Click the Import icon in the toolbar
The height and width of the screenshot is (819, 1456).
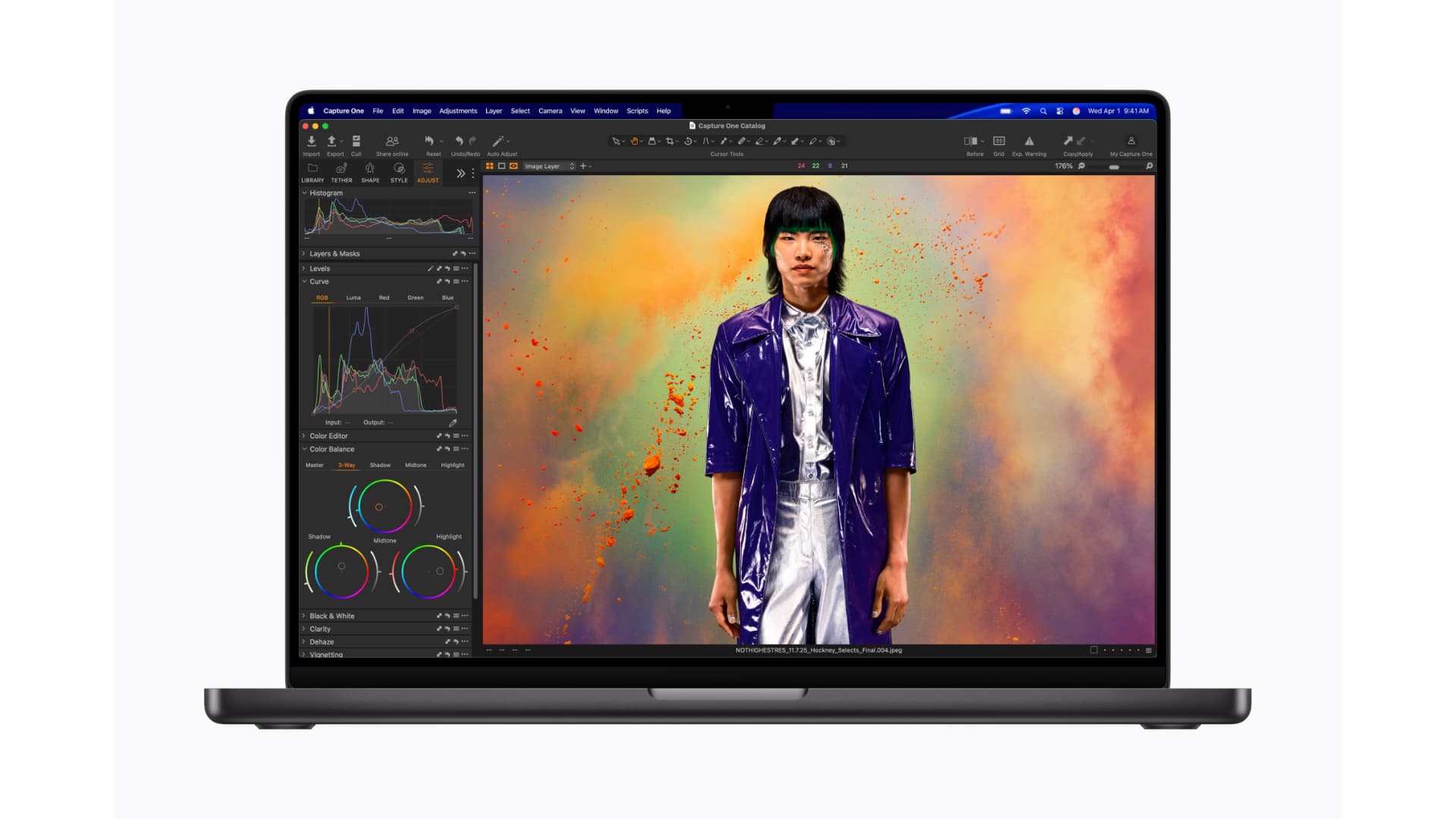click(x=311, y=141)
